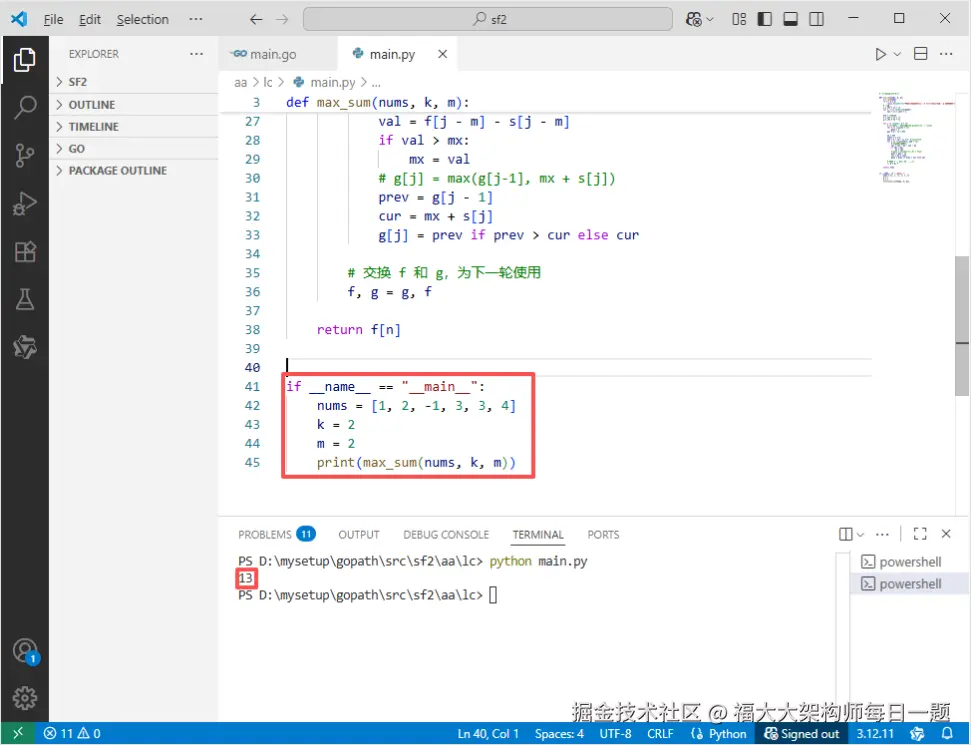
Task: Click the Signed out status item
Action: click(802, 734)
